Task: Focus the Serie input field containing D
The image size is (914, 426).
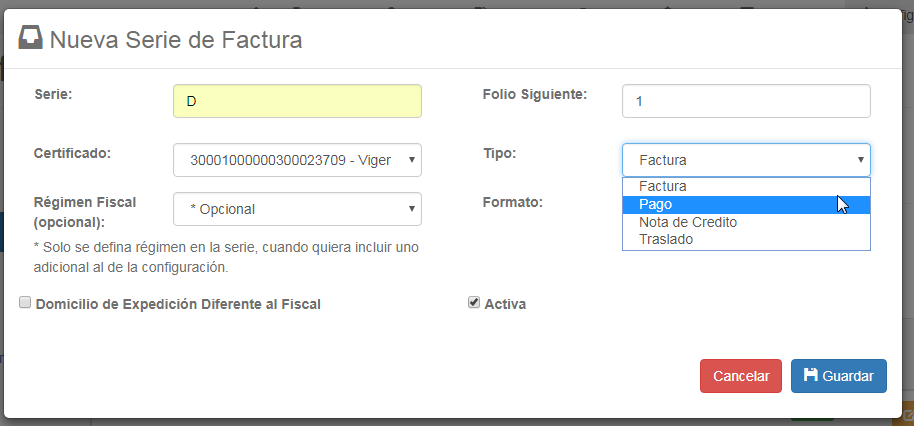Action: point(297,101)
